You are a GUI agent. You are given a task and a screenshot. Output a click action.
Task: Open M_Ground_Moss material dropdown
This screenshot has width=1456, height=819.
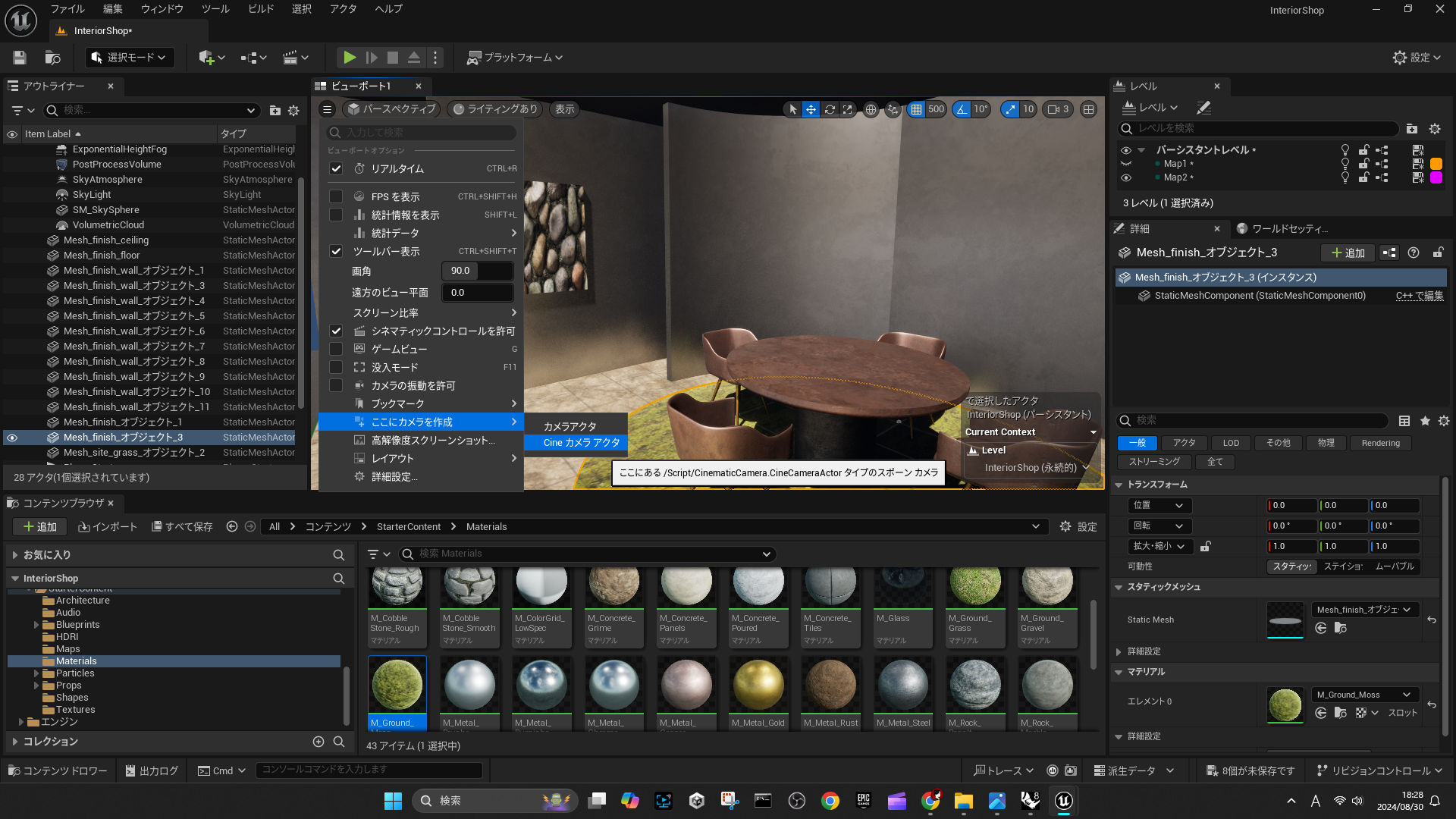point(1364,695)
